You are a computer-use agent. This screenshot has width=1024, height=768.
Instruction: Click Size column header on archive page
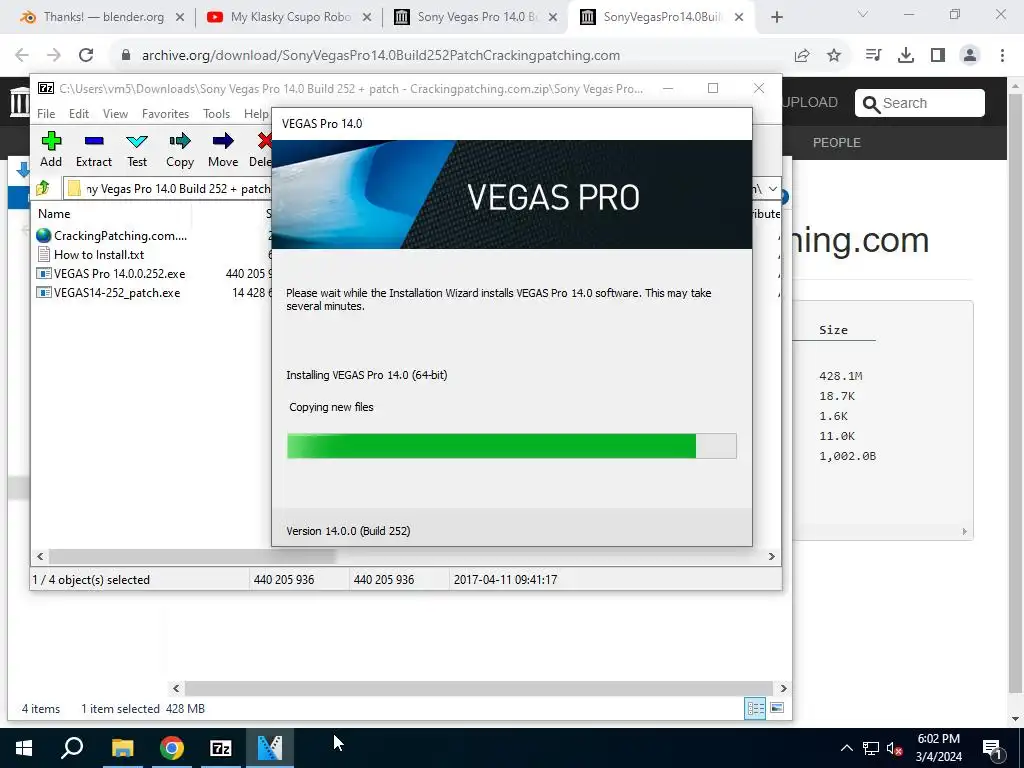pyautogui.click(x=833, y=330)
